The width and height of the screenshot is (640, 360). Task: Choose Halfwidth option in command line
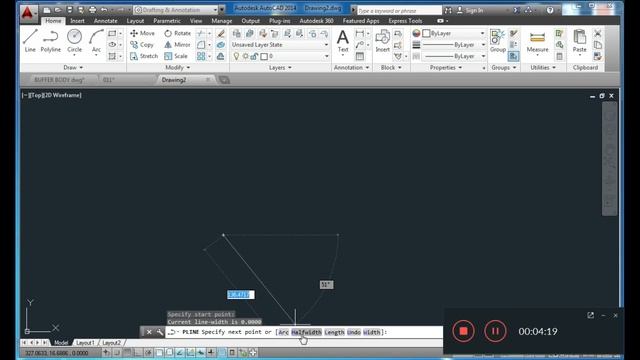click(x=306, y=332)
